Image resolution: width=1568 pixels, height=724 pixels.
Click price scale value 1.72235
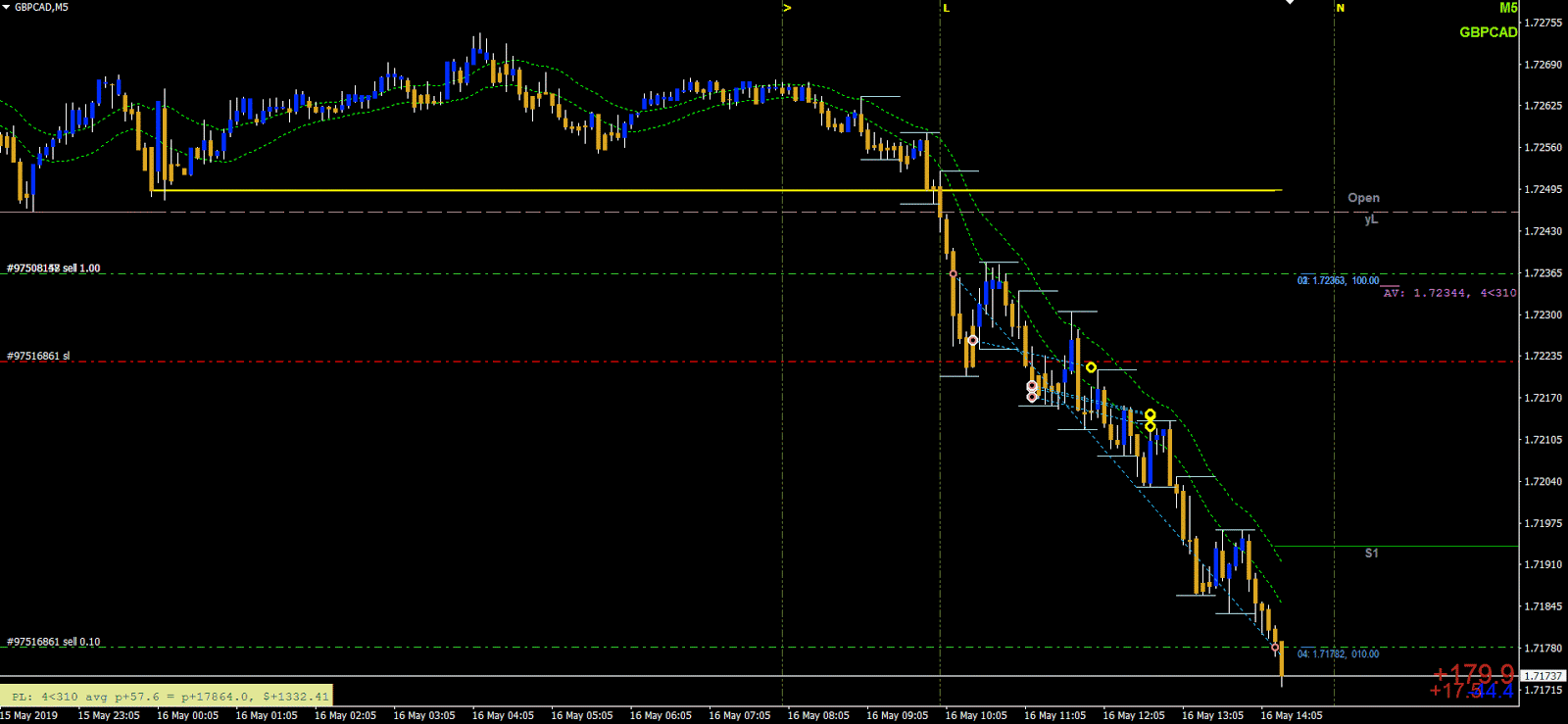[x=1543, y=357]
